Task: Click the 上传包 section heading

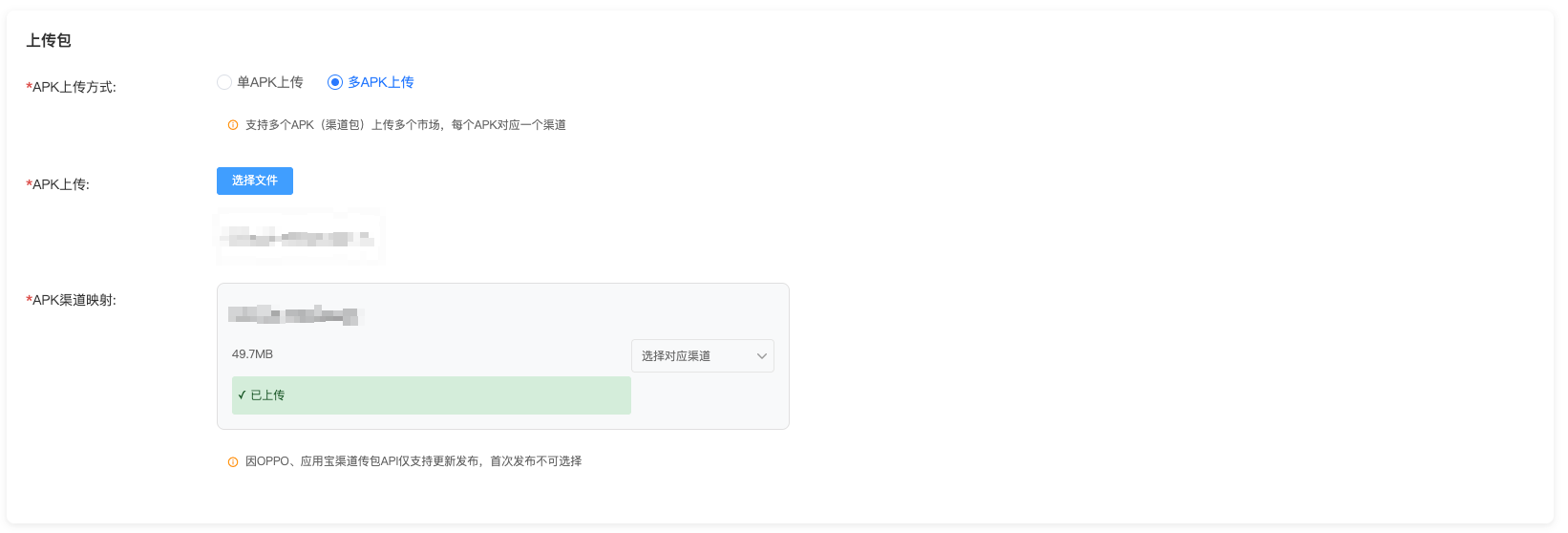Action: (49, 40)
